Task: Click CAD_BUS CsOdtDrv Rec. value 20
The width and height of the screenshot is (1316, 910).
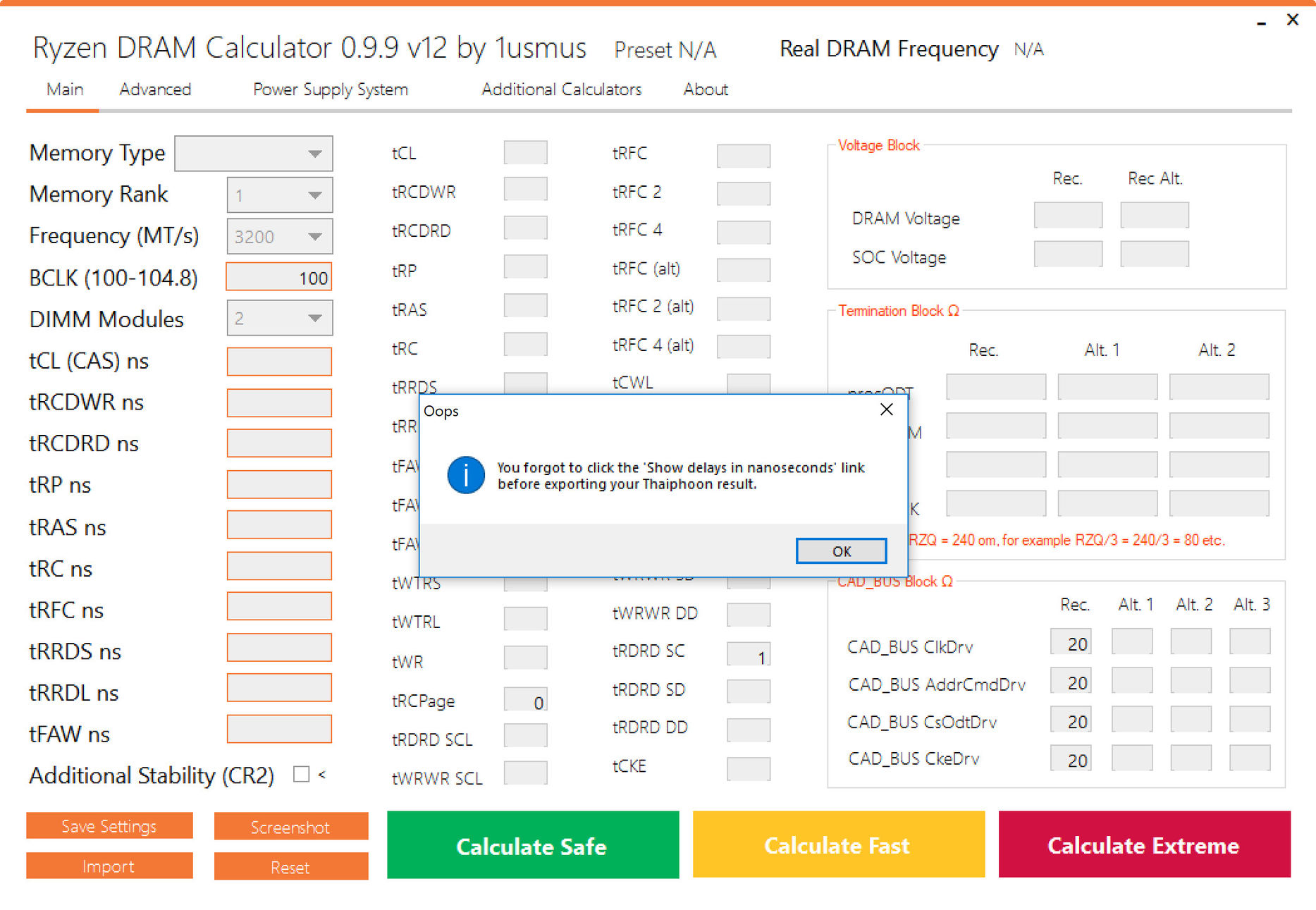Action: coord(1071,719)
